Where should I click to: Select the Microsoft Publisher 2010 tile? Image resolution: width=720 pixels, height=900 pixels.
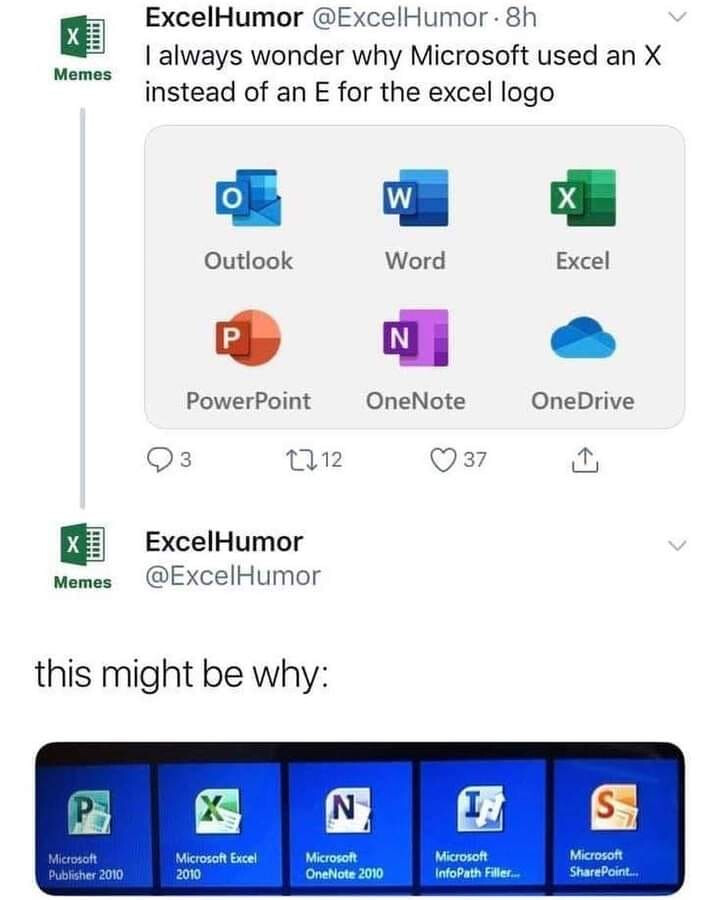94,826
